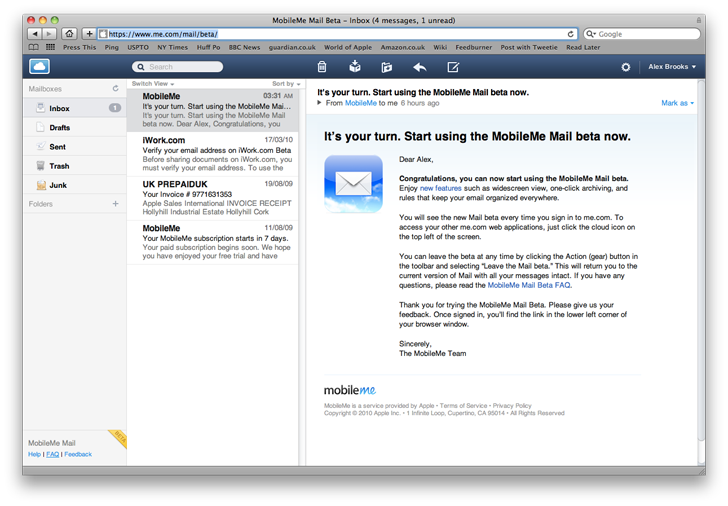
Task: Open the NY Times bookmark
Action: [172, 47]
